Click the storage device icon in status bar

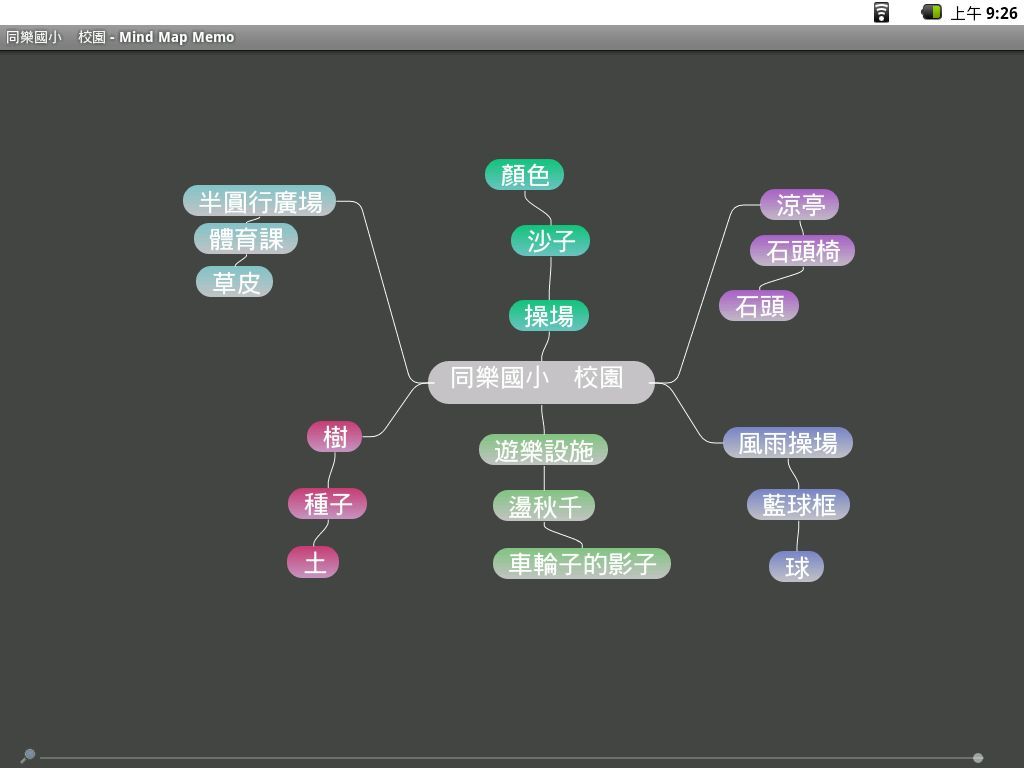point(881,12)
